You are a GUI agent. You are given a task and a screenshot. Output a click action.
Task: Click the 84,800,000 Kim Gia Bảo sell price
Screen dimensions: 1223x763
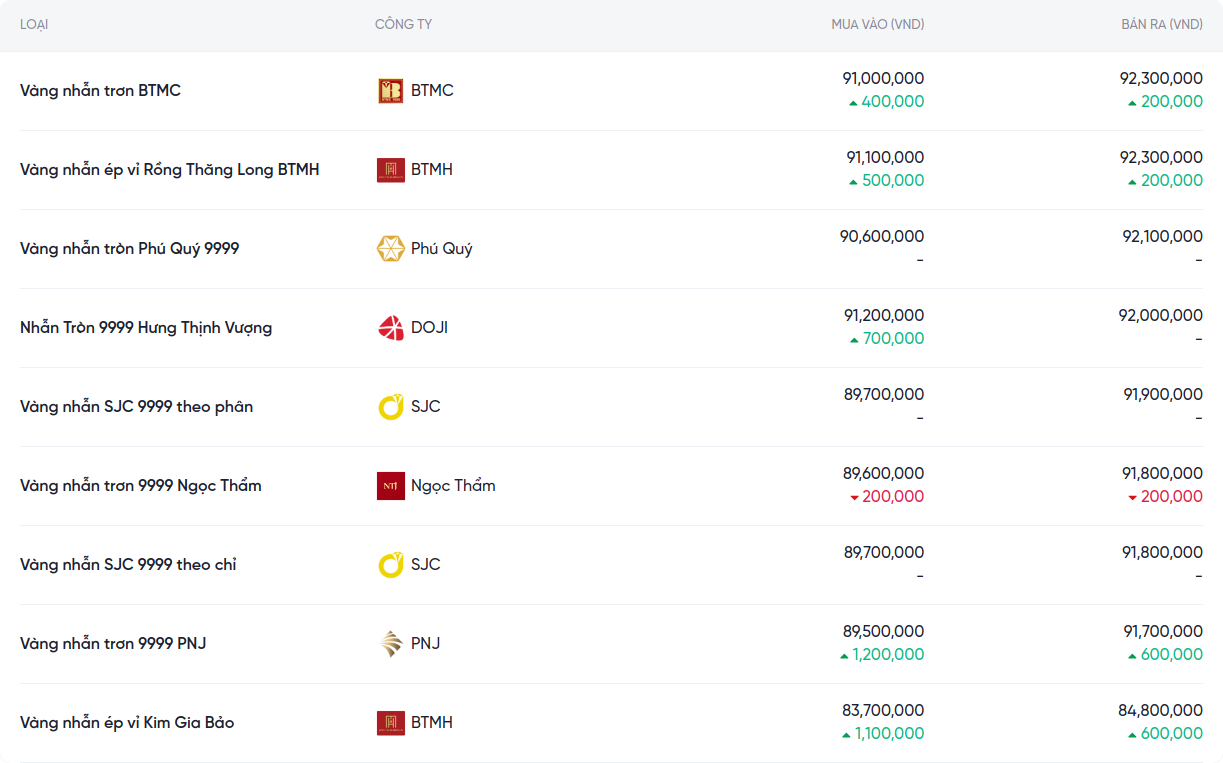click(x=1160, y=711)
